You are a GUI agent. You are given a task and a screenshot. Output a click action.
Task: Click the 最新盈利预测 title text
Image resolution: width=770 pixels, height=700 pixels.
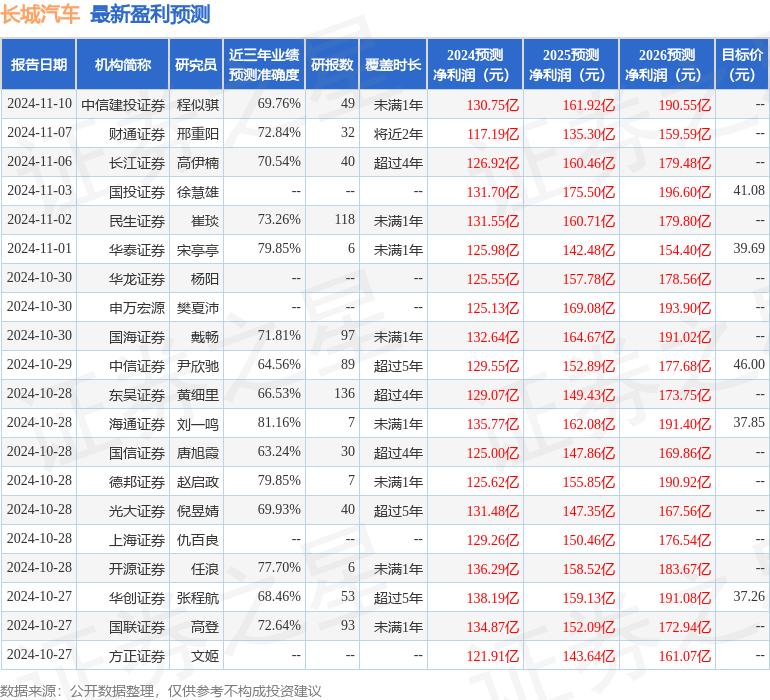(150, 14)
